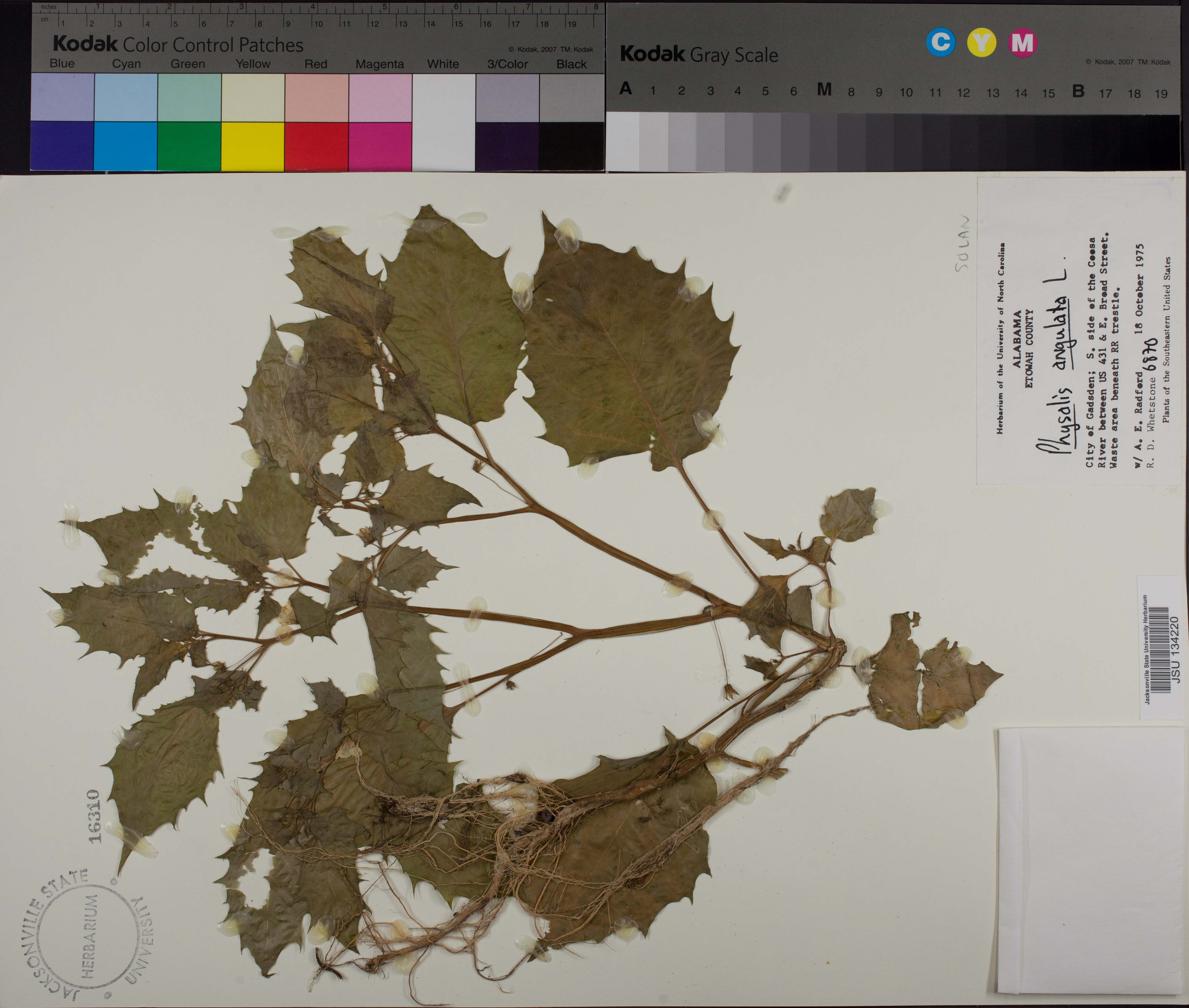Click the magenta M circle

pyautogui.click(x=1022, y=42)
